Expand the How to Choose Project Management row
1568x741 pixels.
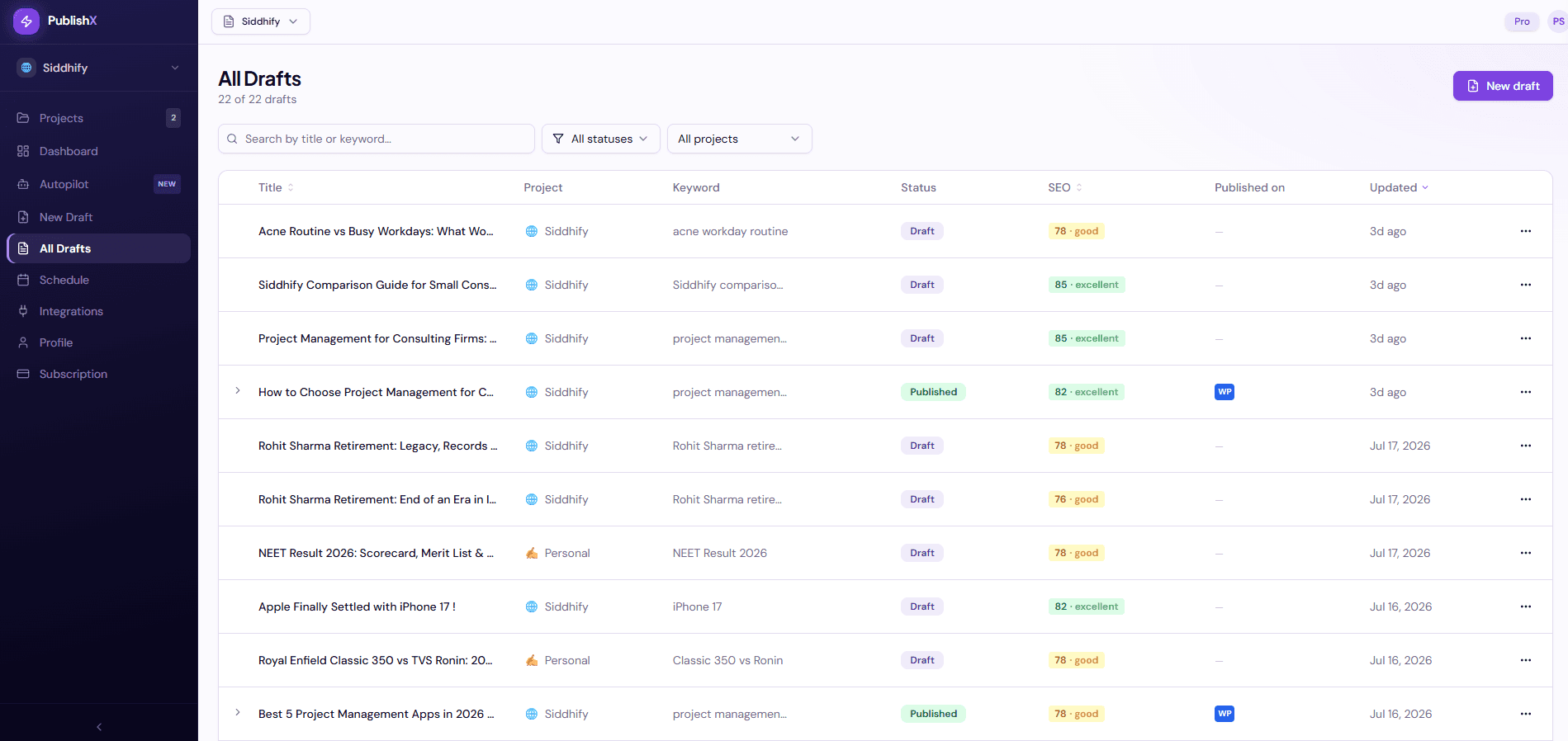[238, 391]
